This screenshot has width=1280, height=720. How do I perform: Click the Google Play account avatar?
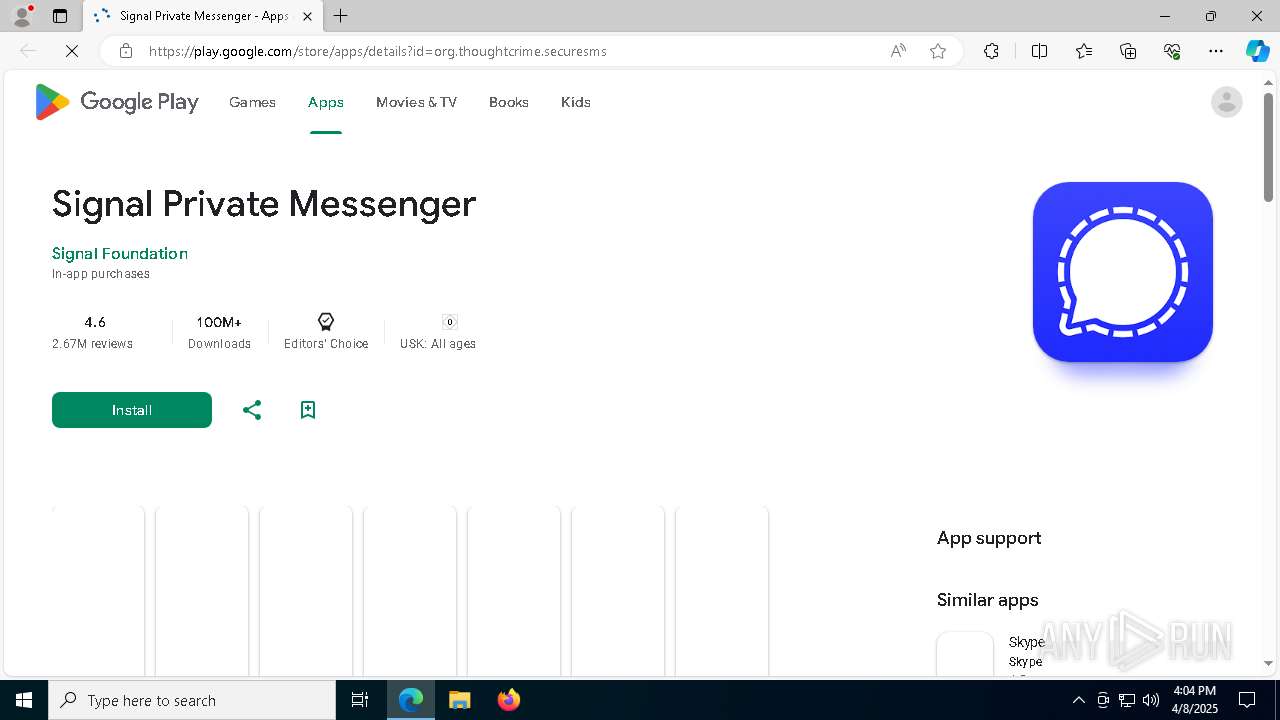coord(1226,102)
